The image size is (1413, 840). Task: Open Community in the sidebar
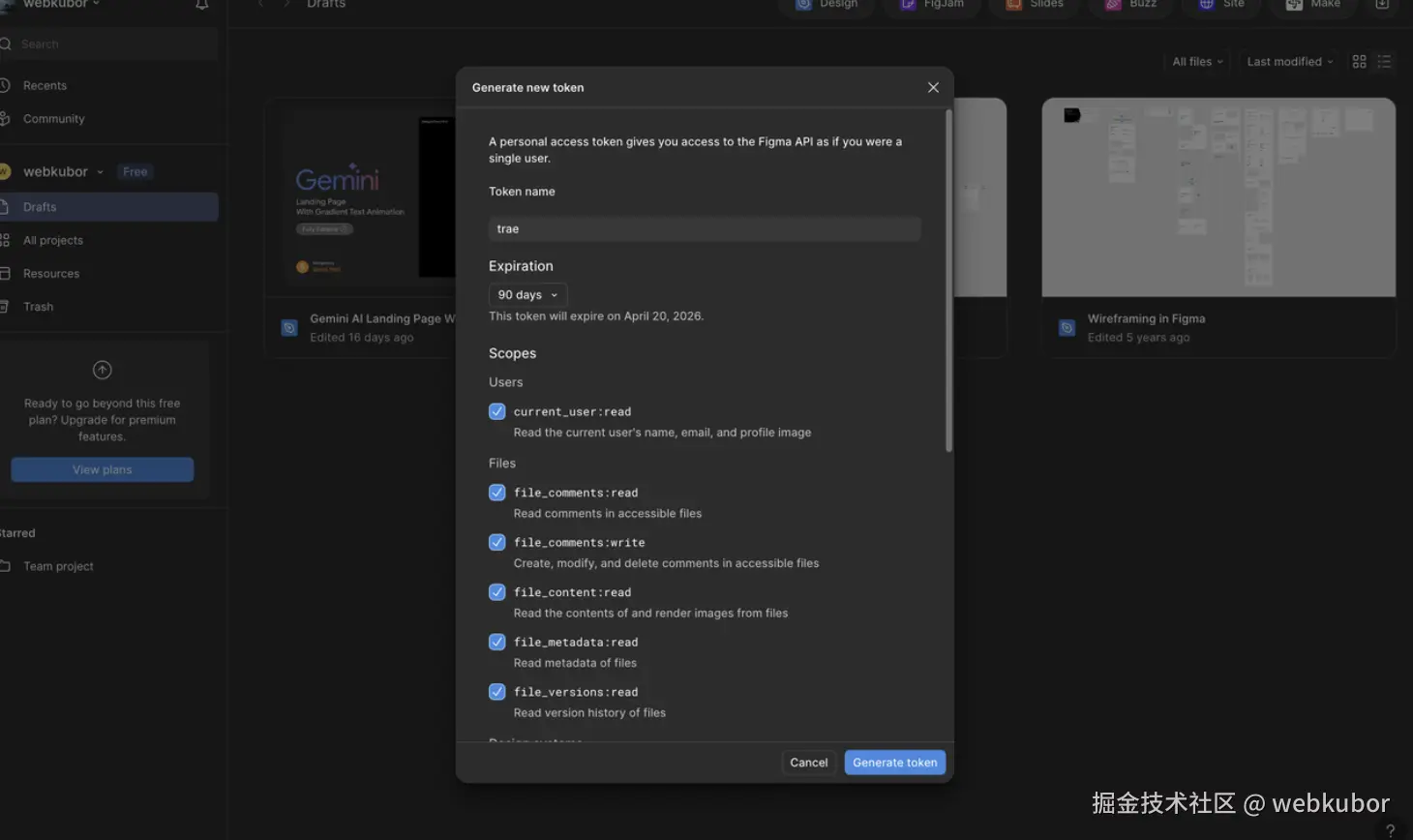(53, 119)
